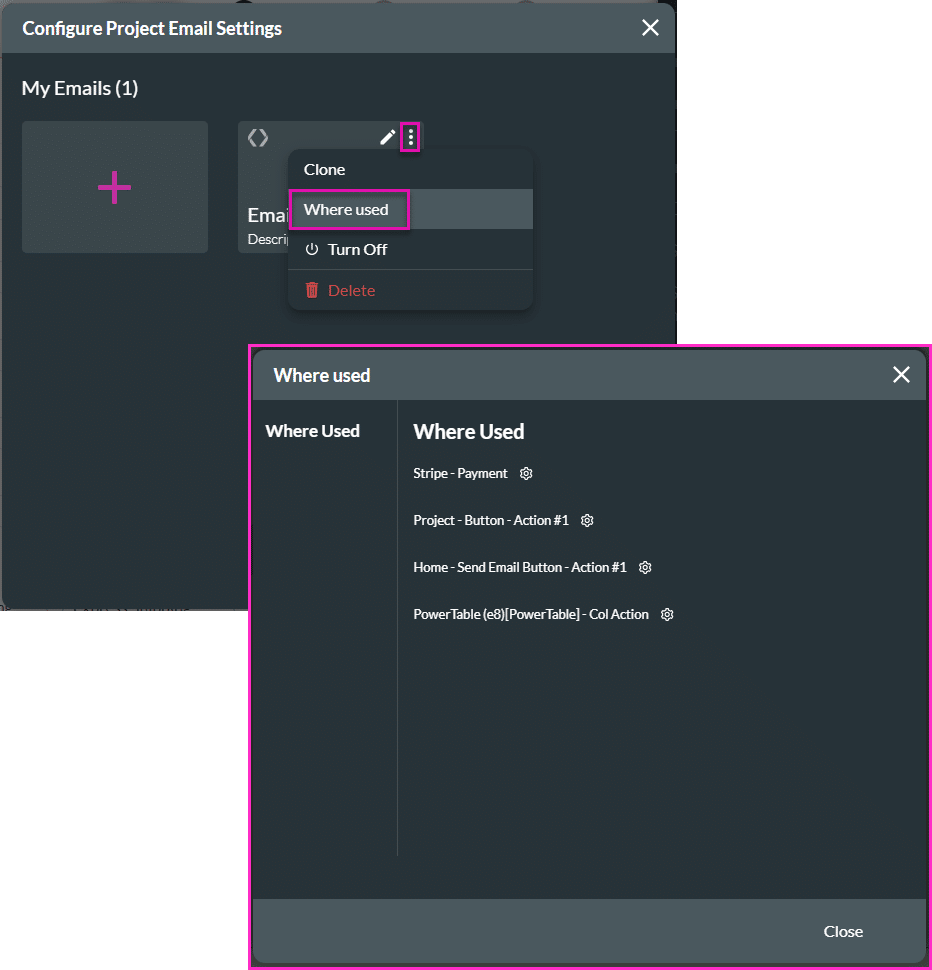Click the pencil edit icon on the email card
Screen dimensions: 932x970
pyautogui.click(x=388, y=138)
